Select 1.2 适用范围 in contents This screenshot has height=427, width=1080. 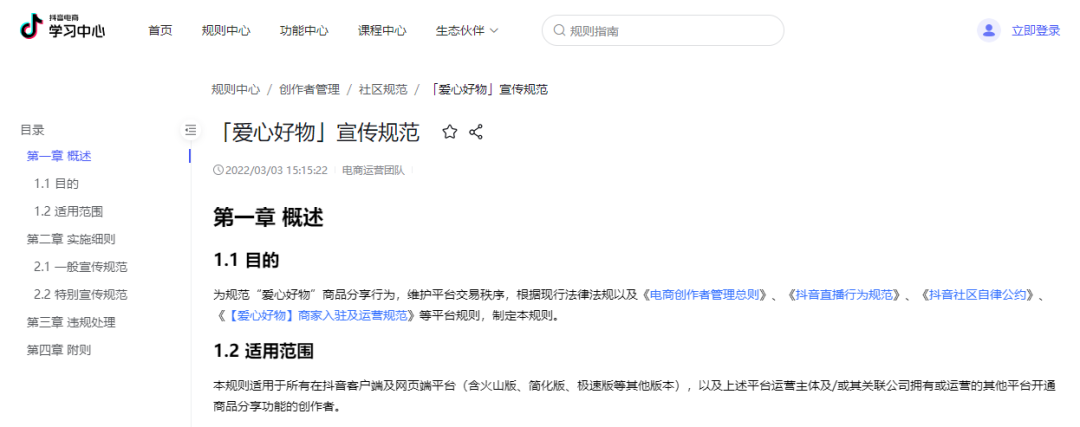point(69,211)
